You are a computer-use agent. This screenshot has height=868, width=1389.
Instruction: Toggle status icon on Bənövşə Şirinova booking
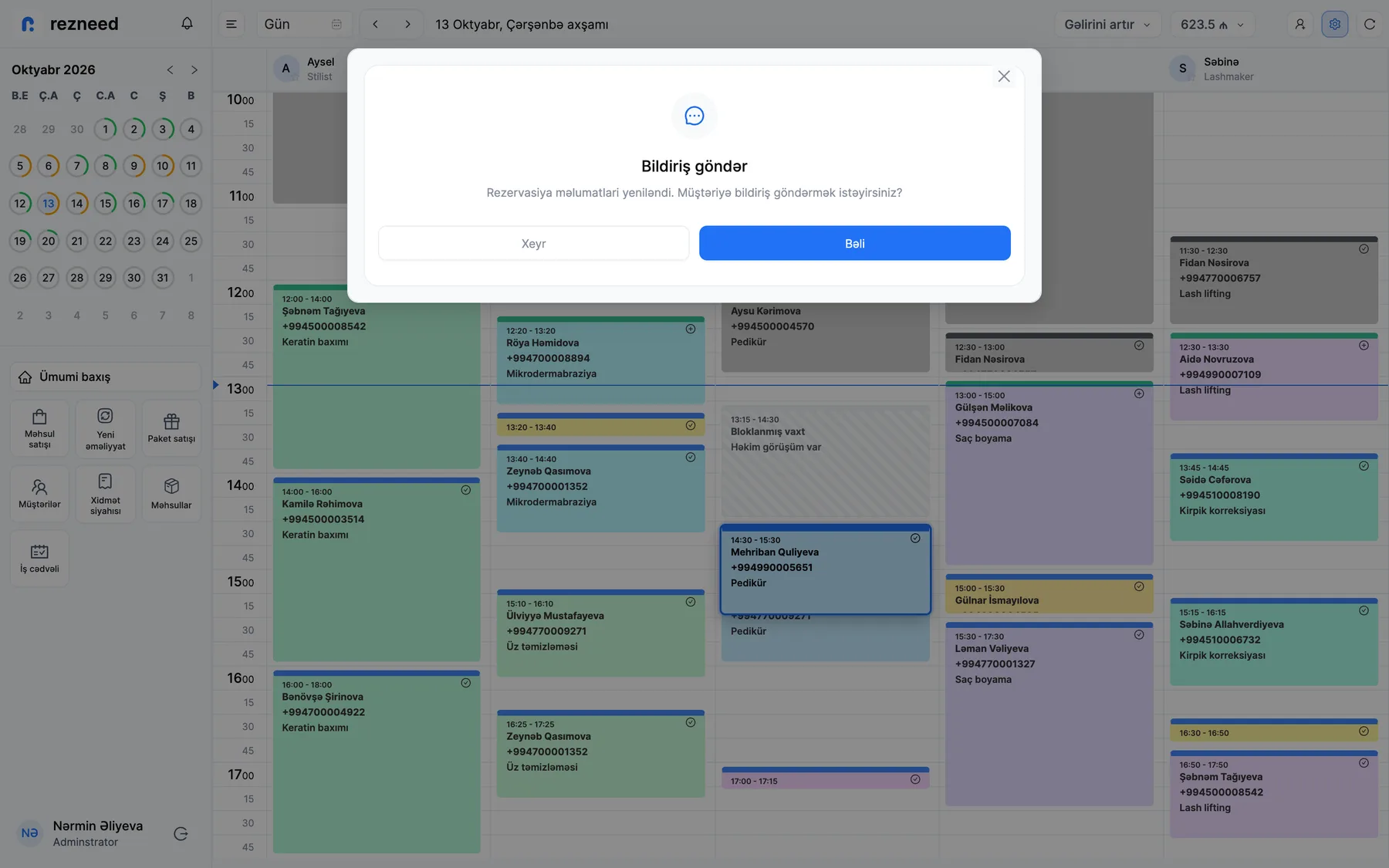pyautogui.click(x=466, y=684)
